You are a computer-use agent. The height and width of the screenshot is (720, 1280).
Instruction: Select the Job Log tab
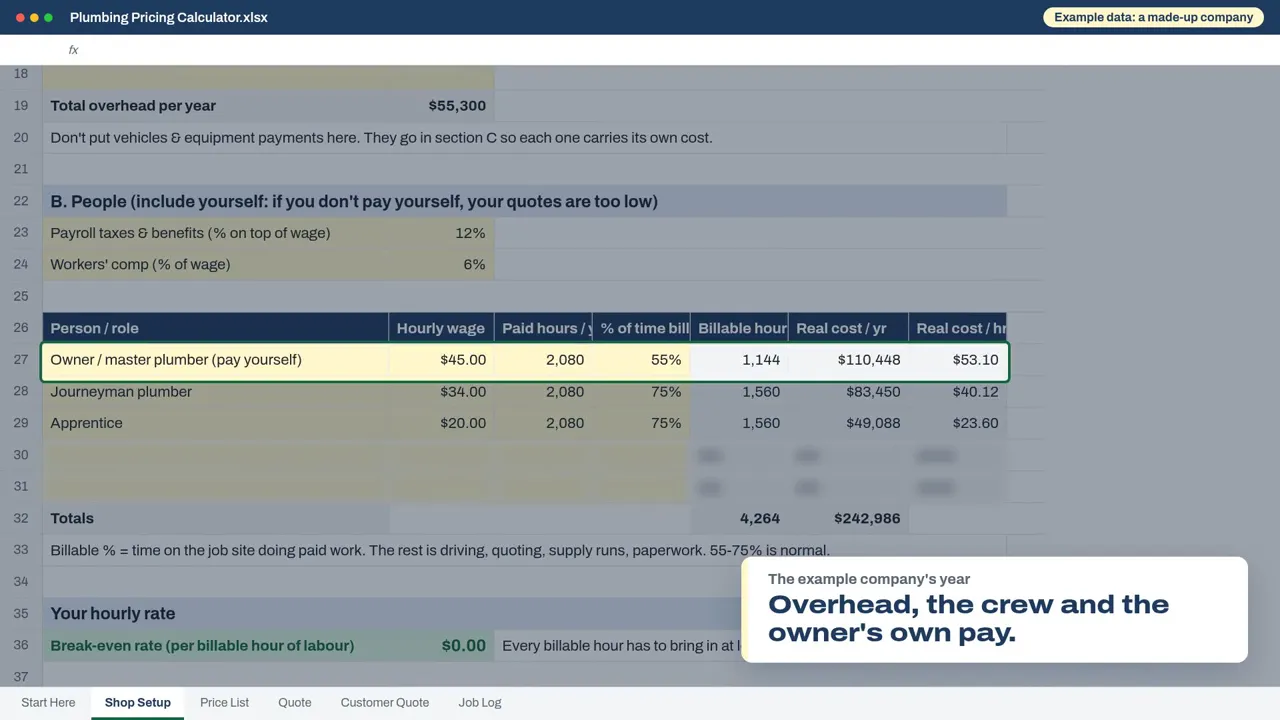[480, 703]
